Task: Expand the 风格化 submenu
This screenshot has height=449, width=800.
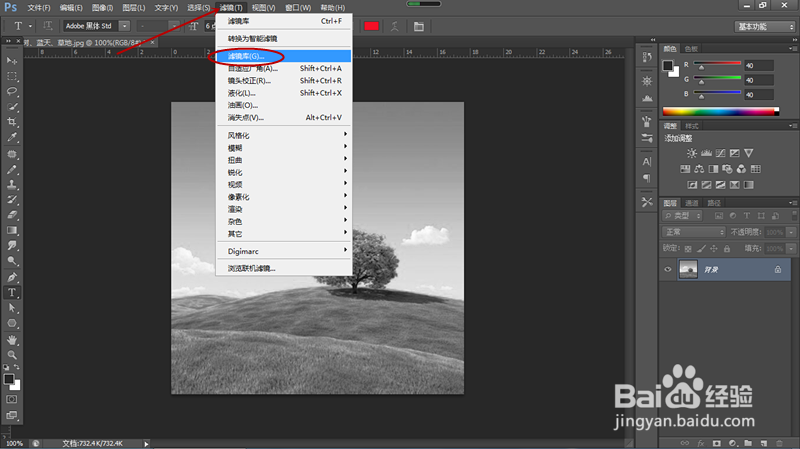Action: click(284, 135)
